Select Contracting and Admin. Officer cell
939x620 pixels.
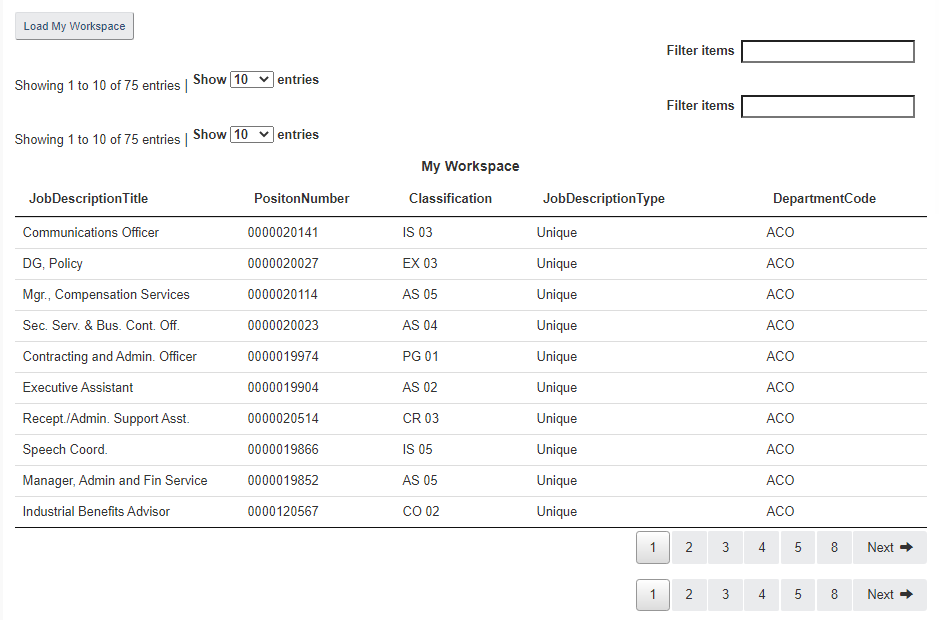click(110, 356)
